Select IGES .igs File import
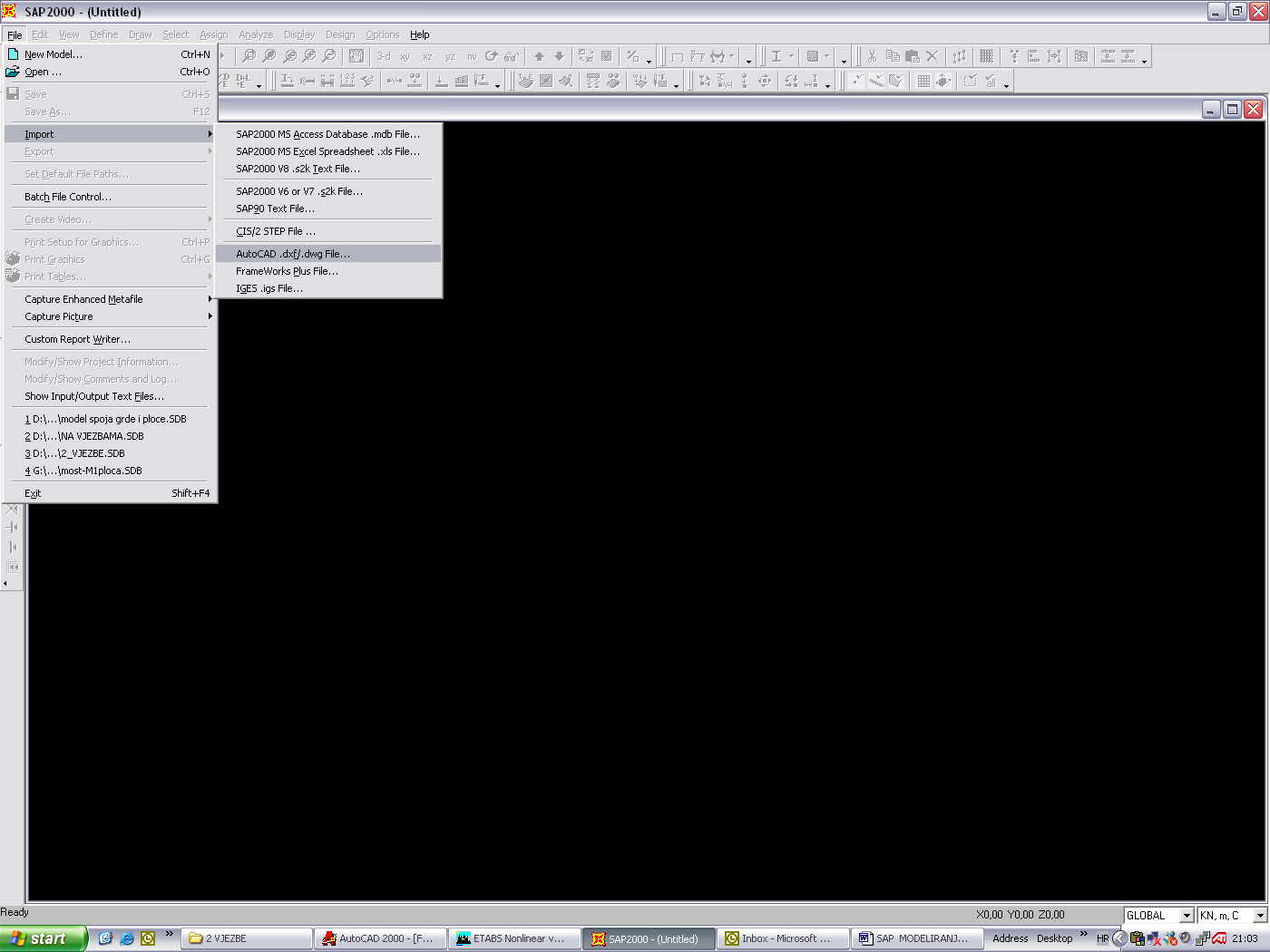 point(328,288)
